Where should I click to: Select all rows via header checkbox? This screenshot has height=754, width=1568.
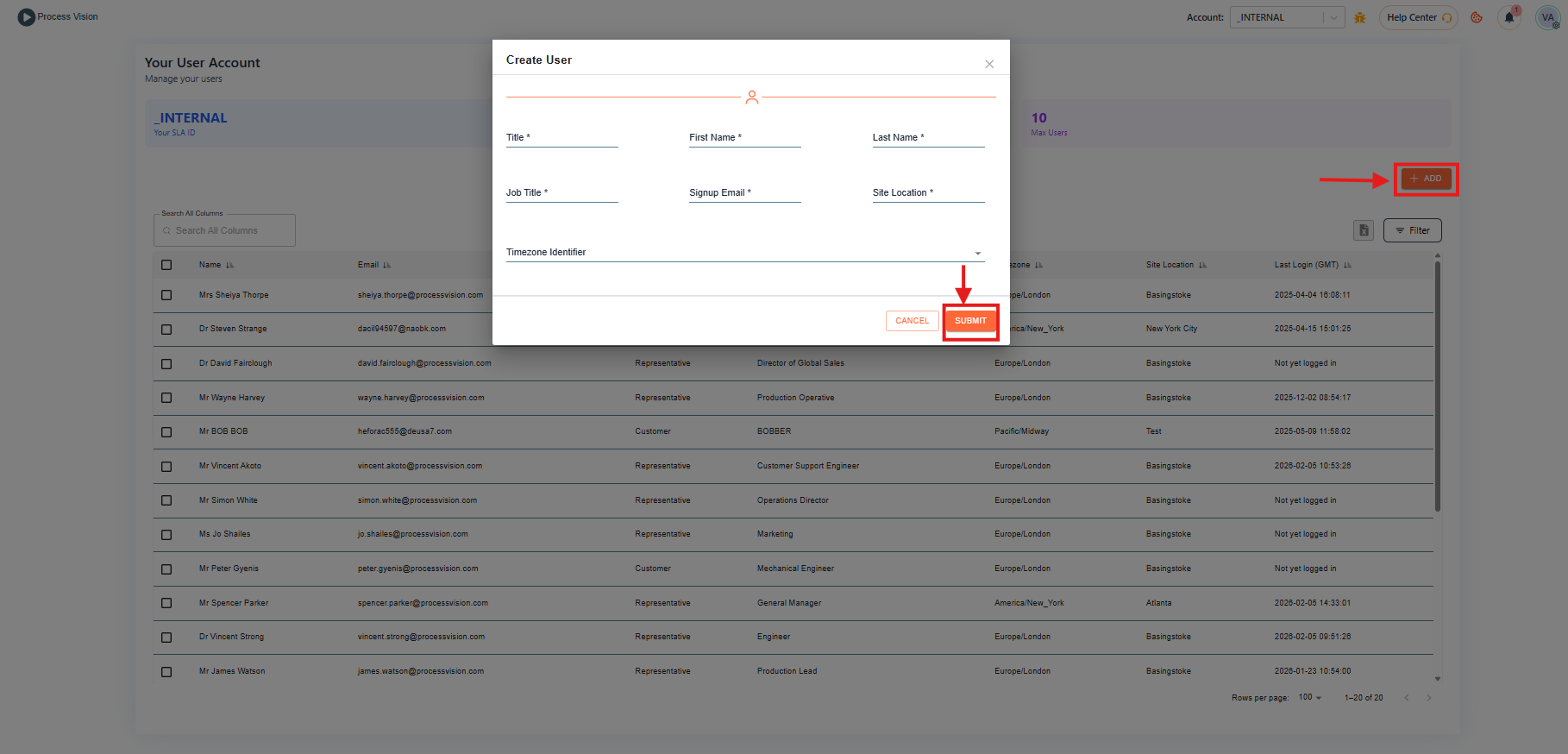(166, 265)
